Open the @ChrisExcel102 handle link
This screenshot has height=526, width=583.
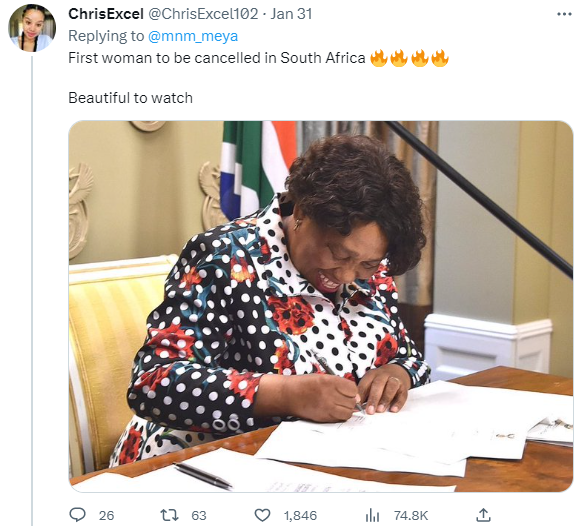coord(203,14)
